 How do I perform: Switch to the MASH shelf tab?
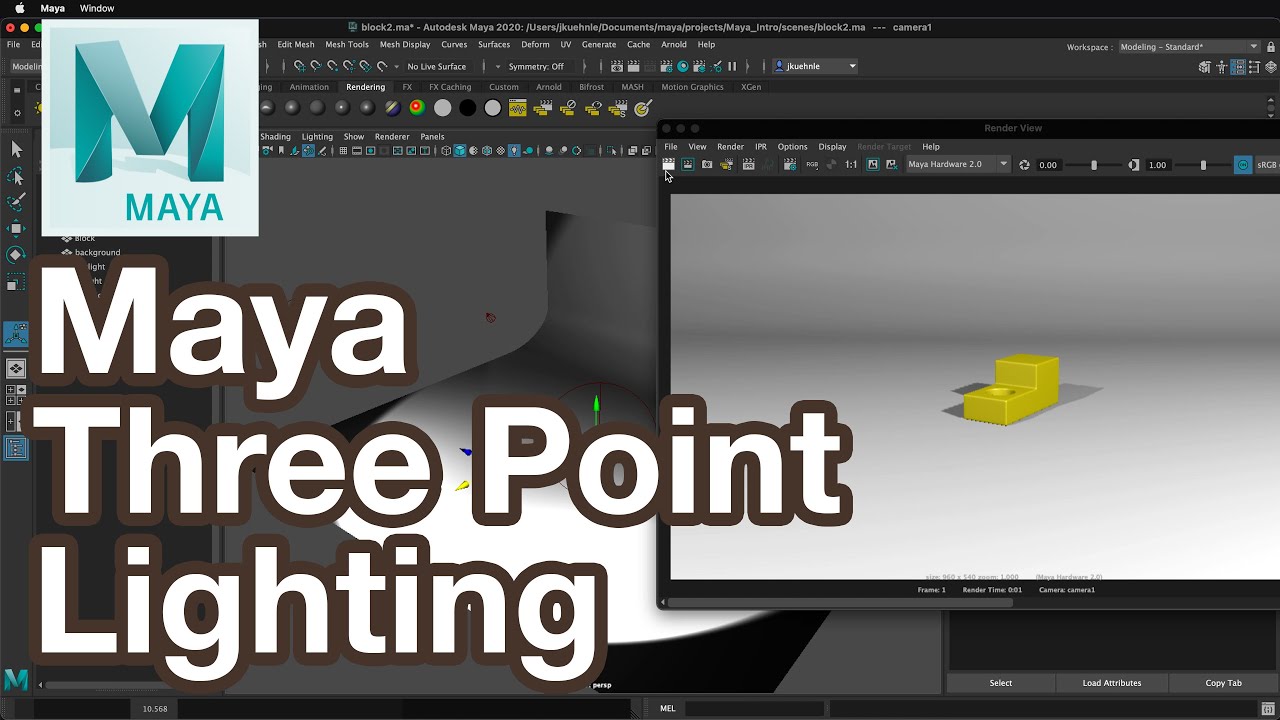(x=632, y=87)
